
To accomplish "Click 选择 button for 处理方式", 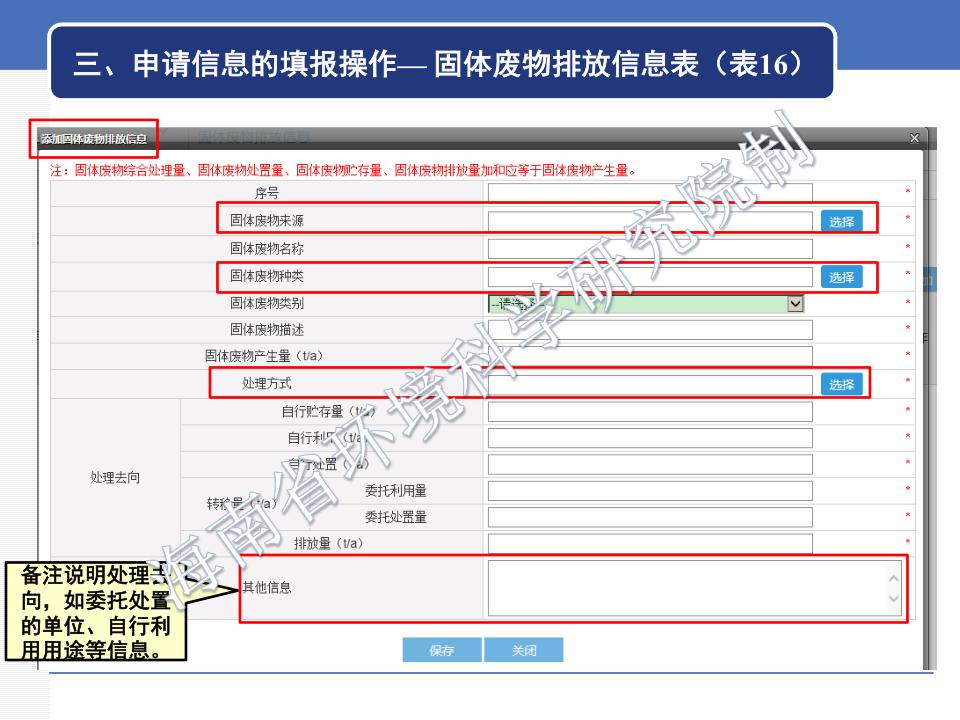I will point(842,384).
